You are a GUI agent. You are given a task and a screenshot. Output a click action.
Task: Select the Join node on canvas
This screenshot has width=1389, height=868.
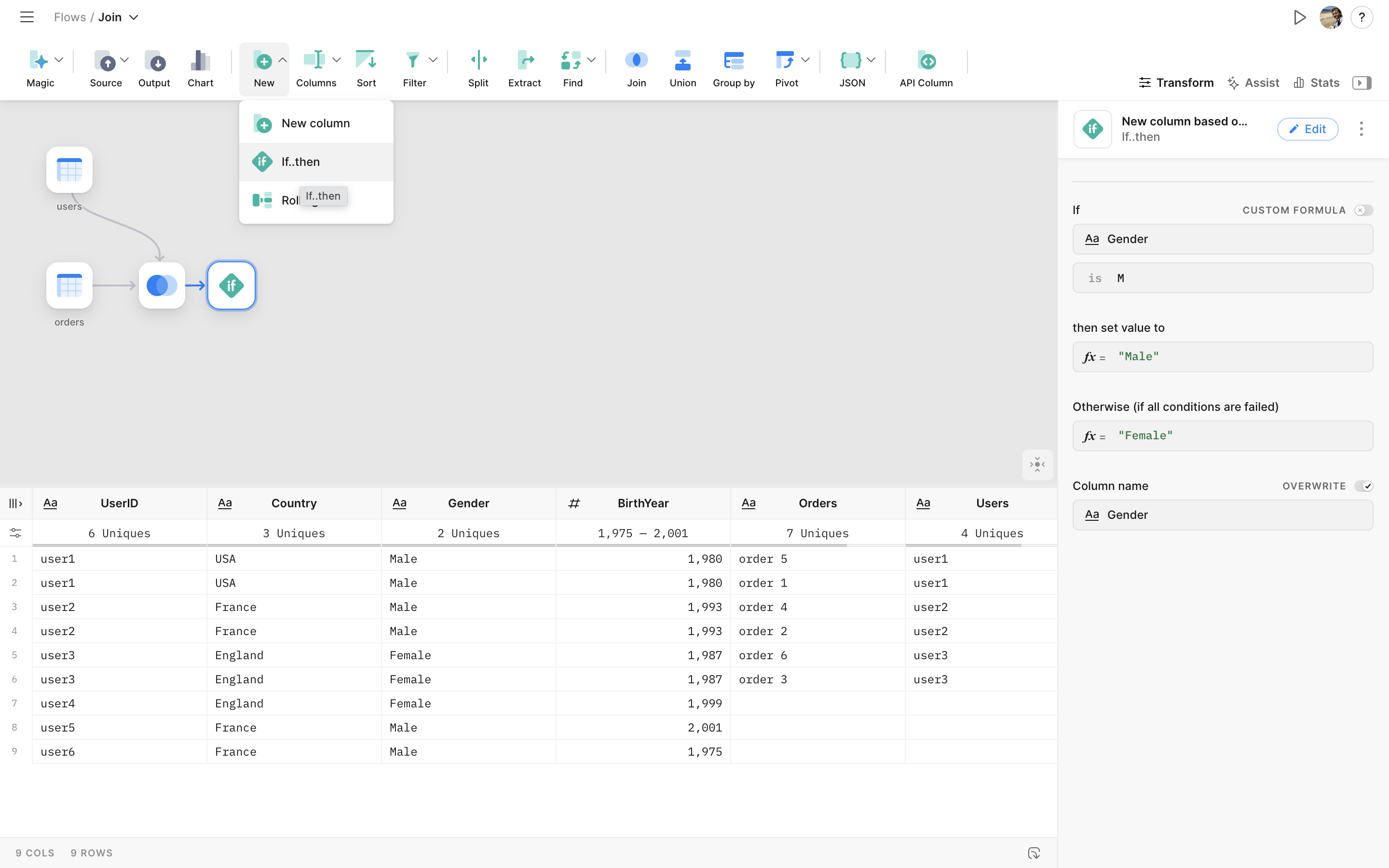coord(162,285)
